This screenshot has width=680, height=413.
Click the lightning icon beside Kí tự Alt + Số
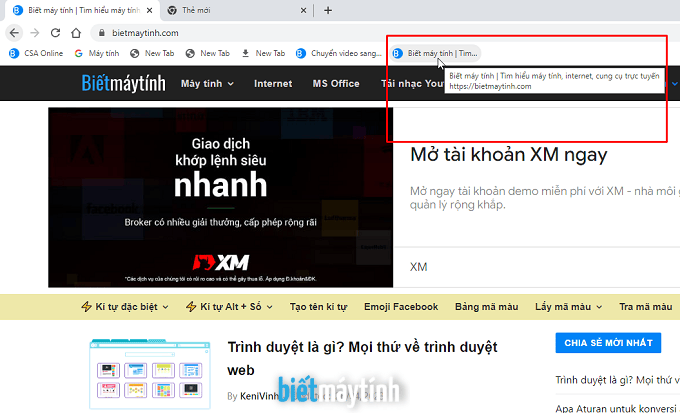(x=191, y=307)
